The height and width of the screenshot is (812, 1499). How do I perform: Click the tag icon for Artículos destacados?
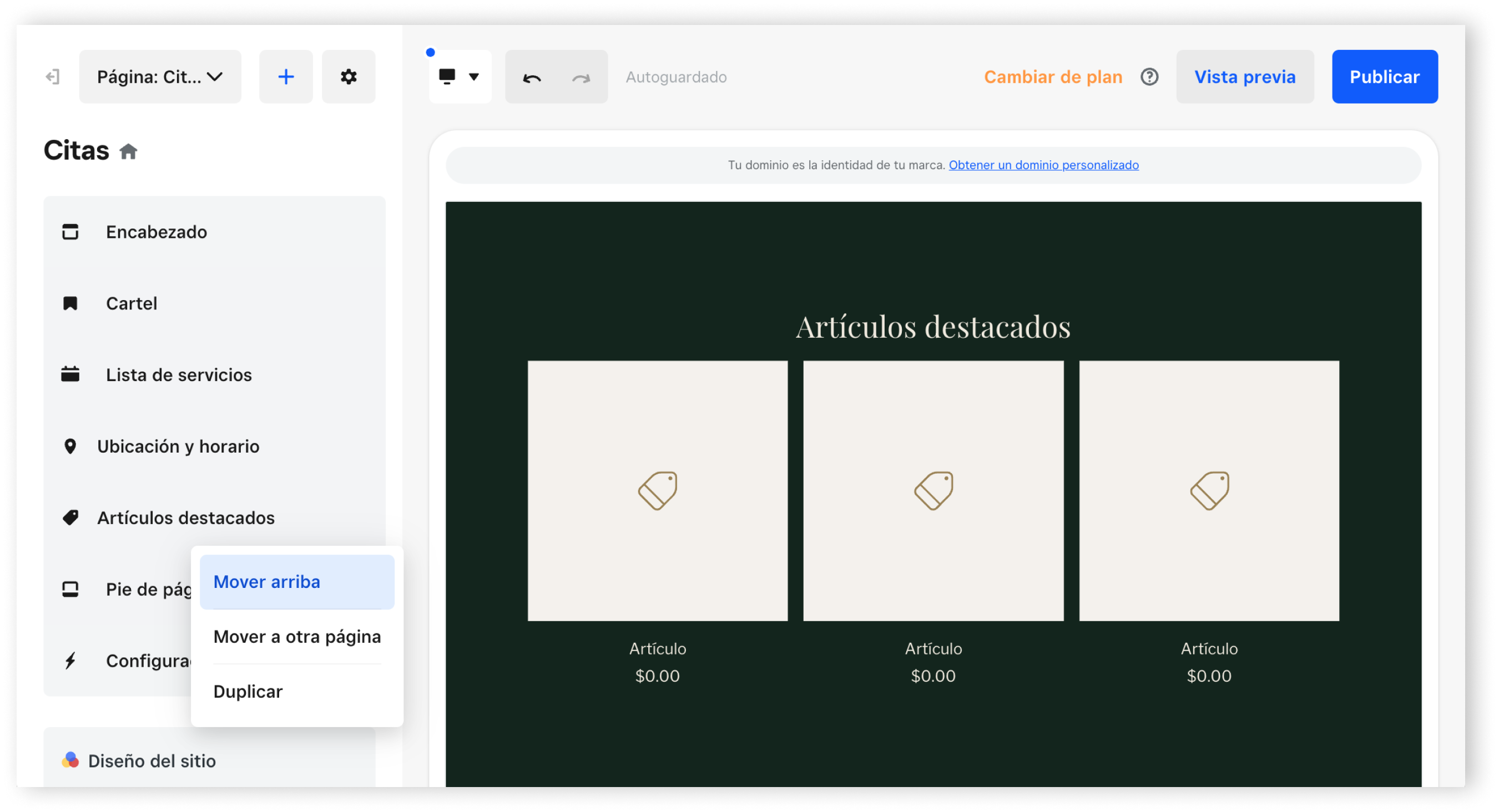pyautogui.click(x=70, y=517)
